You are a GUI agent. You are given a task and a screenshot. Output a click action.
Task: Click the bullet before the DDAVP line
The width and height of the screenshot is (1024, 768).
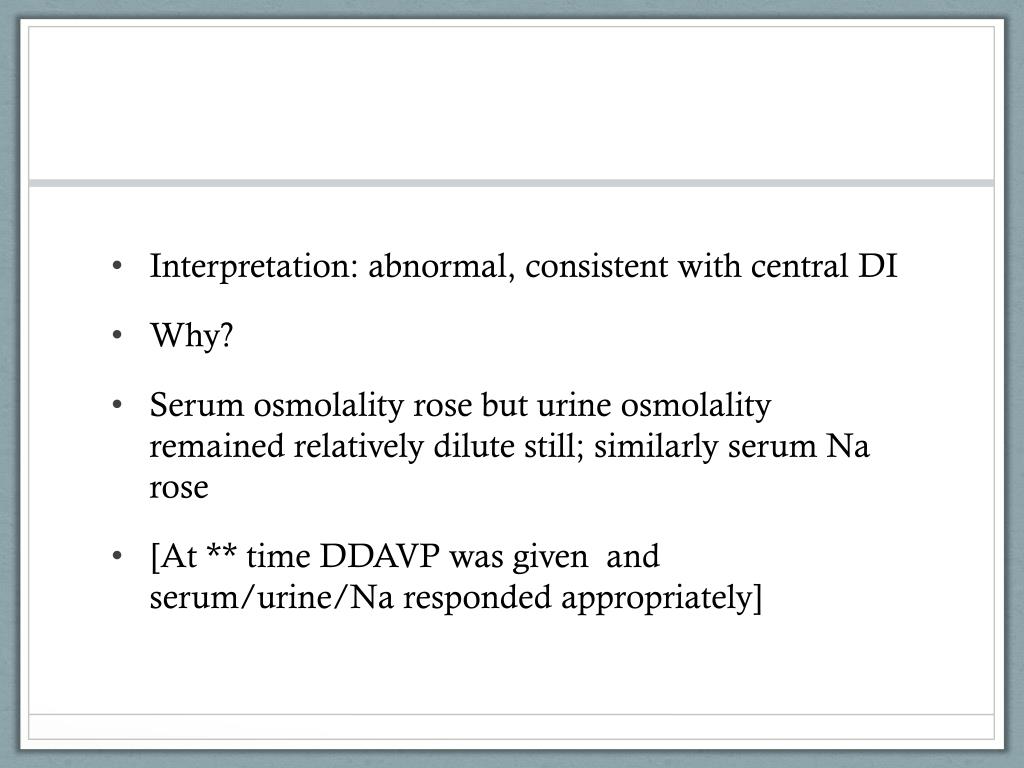pyautogui.click(x=117, y=556)
